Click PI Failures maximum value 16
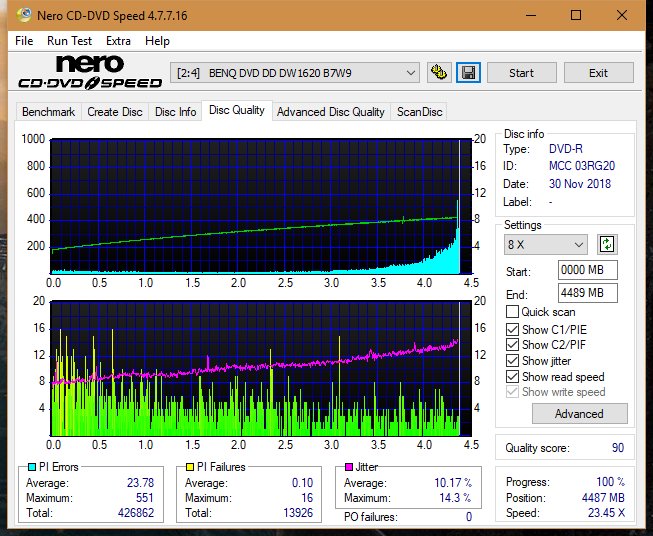This screenshot has width=653, height=536. (x=307, y=498)
